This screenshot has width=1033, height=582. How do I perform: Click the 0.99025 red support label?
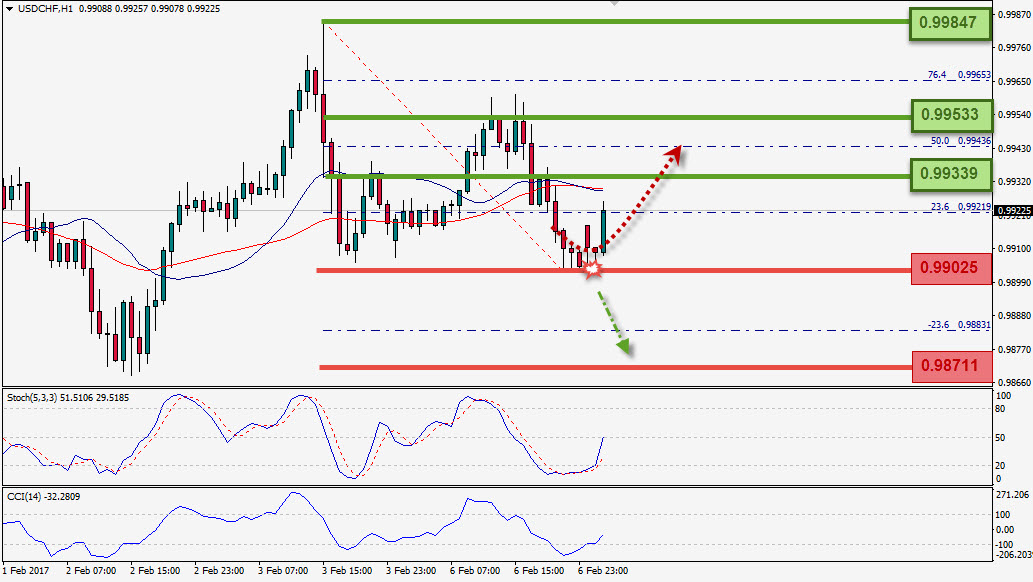click(951, 268)
